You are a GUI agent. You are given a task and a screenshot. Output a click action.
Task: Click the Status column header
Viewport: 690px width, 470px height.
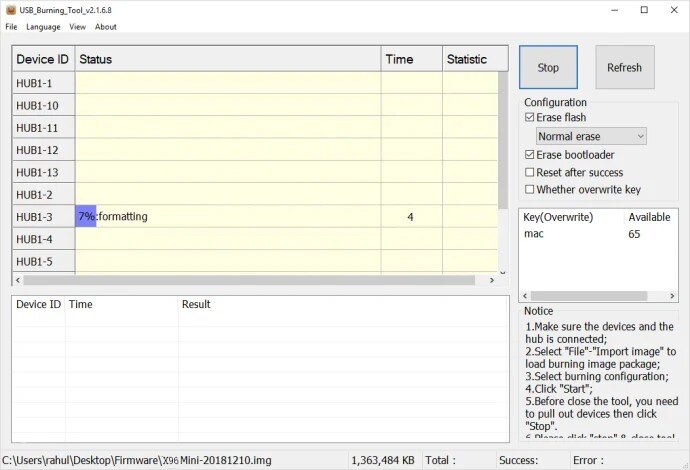click(228, 59)
